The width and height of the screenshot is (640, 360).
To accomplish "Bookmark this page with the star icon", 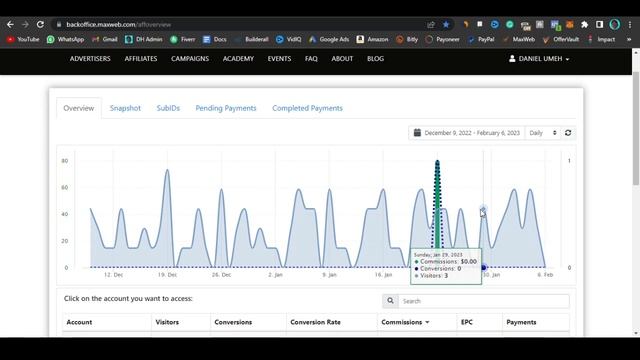I will [x=446, y=24].
